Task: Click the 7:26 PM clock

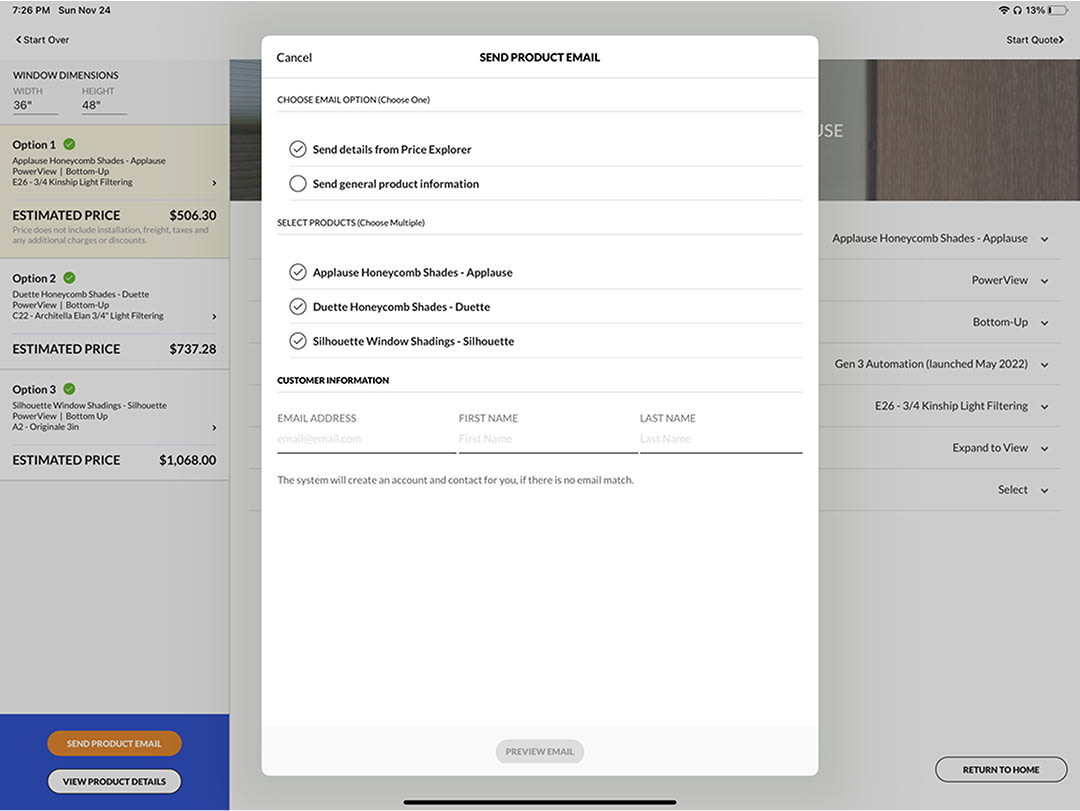Action: point(31,10)
